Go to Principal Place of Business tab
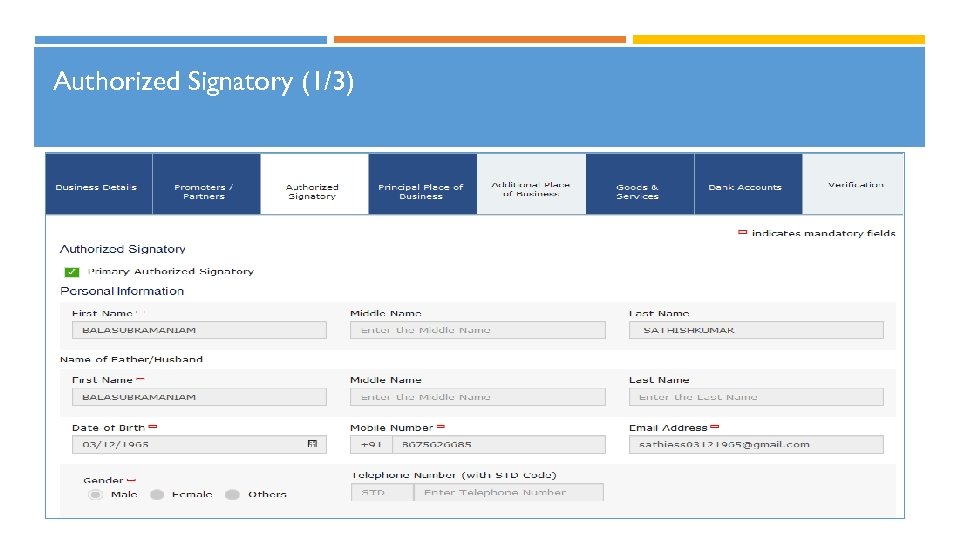 click(422, 184)
